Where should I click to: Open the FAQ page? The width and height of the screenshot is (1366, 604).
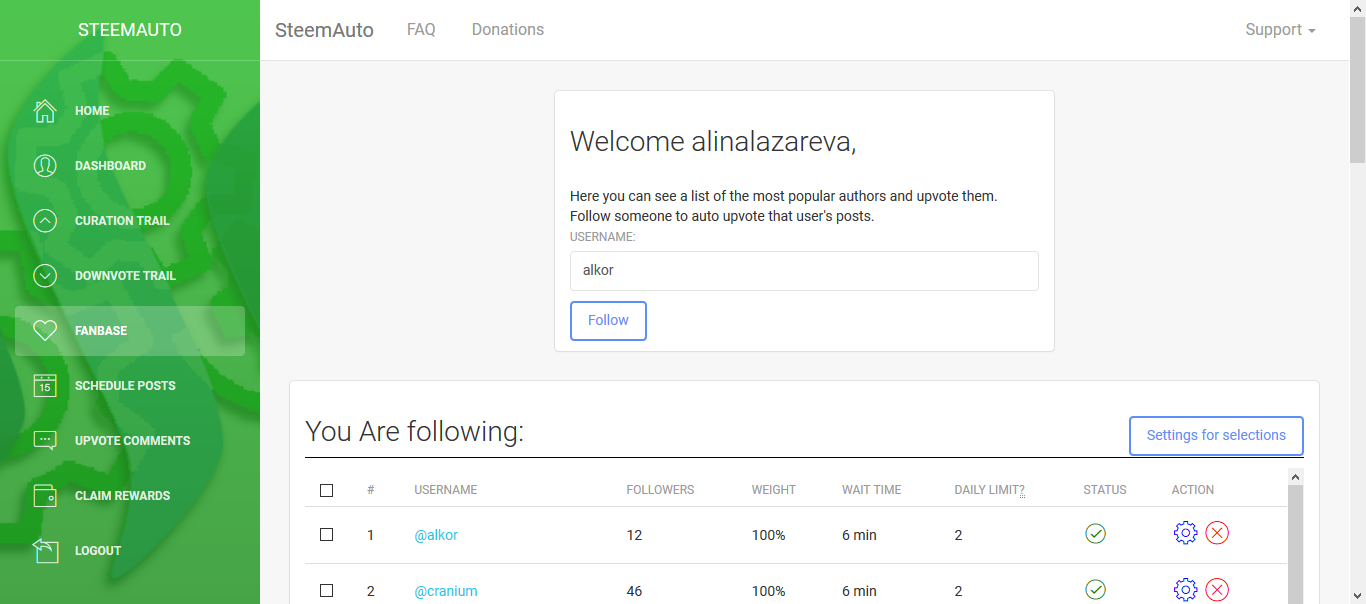point(421,30)
